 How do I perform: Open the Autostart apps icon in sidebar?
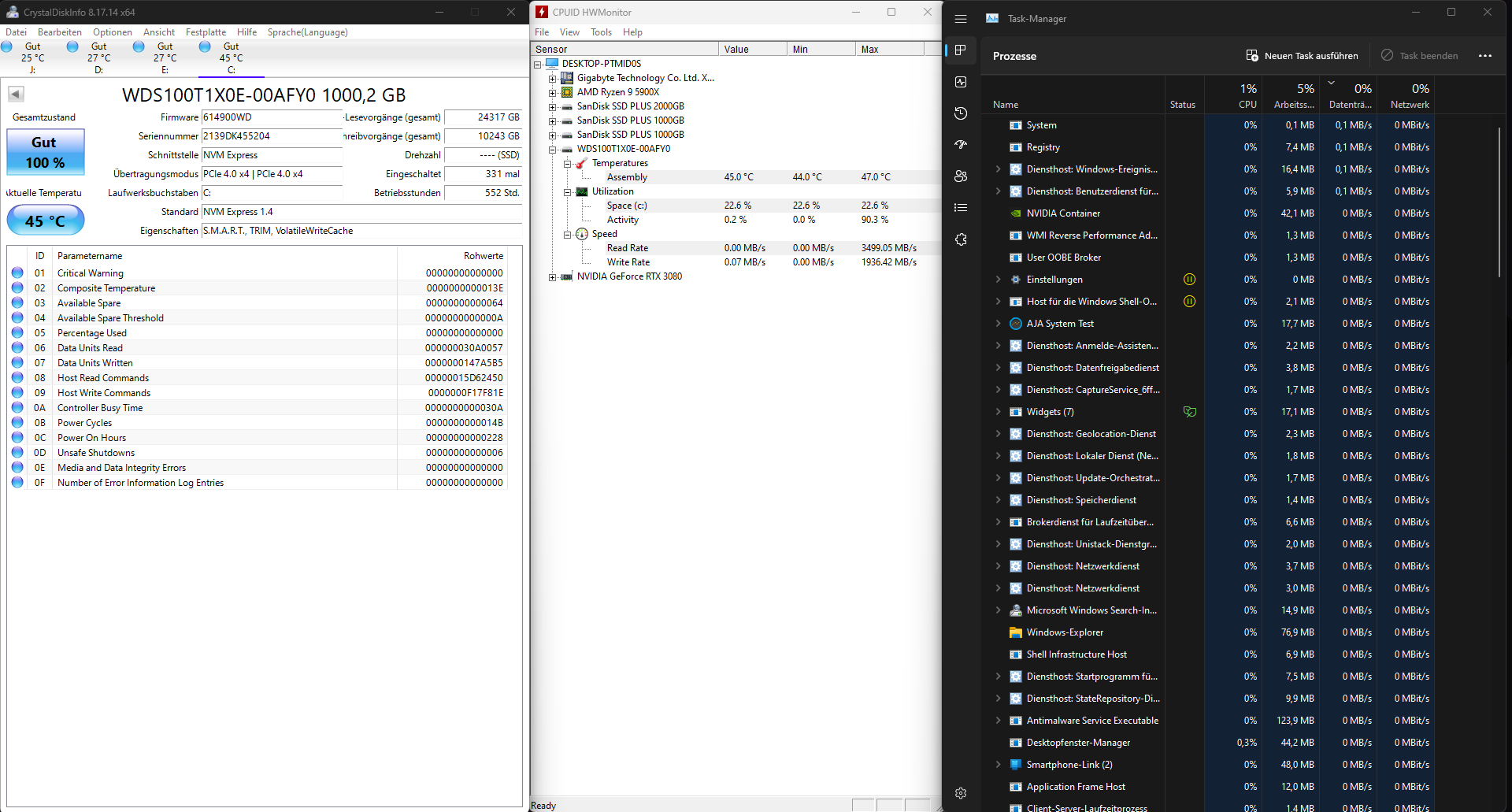coord(961,145)
